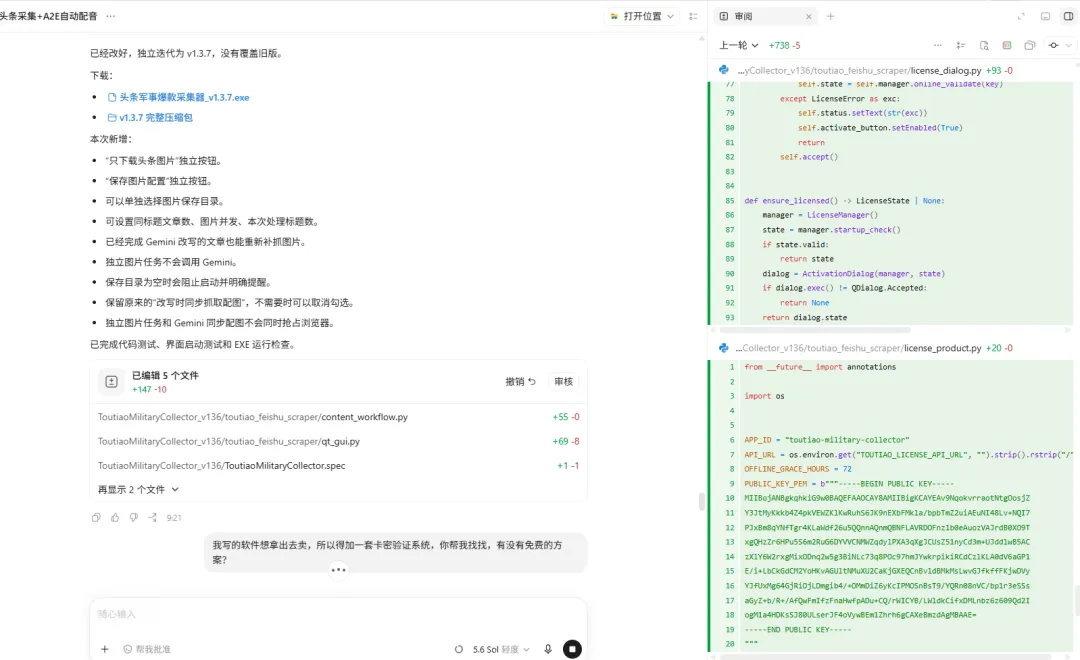
Task: Click the 9:21 timestamp
Action: tap(174, 517)
